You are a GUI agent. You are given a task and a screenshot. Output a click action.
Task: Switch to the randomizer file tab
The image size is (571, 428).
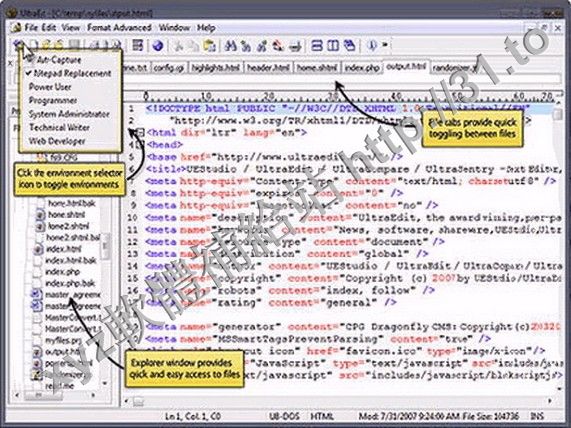(454, 68)
